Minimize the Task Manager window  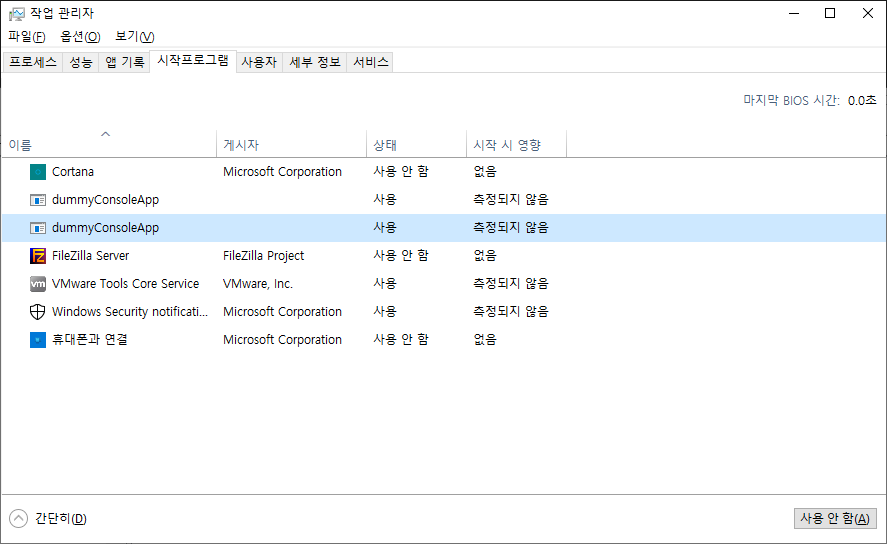[794, 13]
